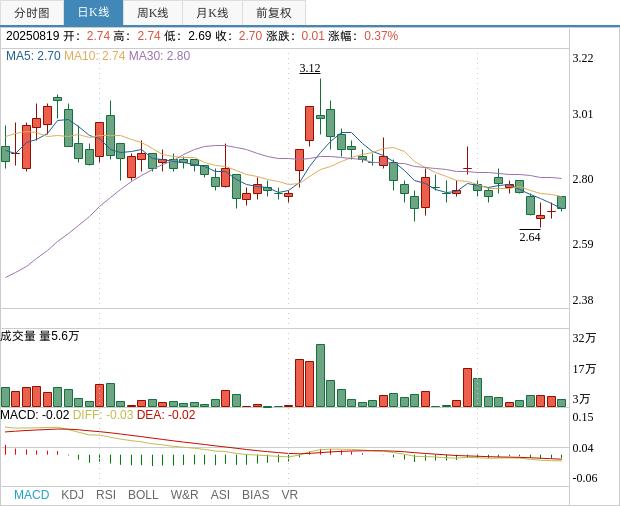Click the 2.38 price axis label
The image size is (620, 506).
click(583, 300)
